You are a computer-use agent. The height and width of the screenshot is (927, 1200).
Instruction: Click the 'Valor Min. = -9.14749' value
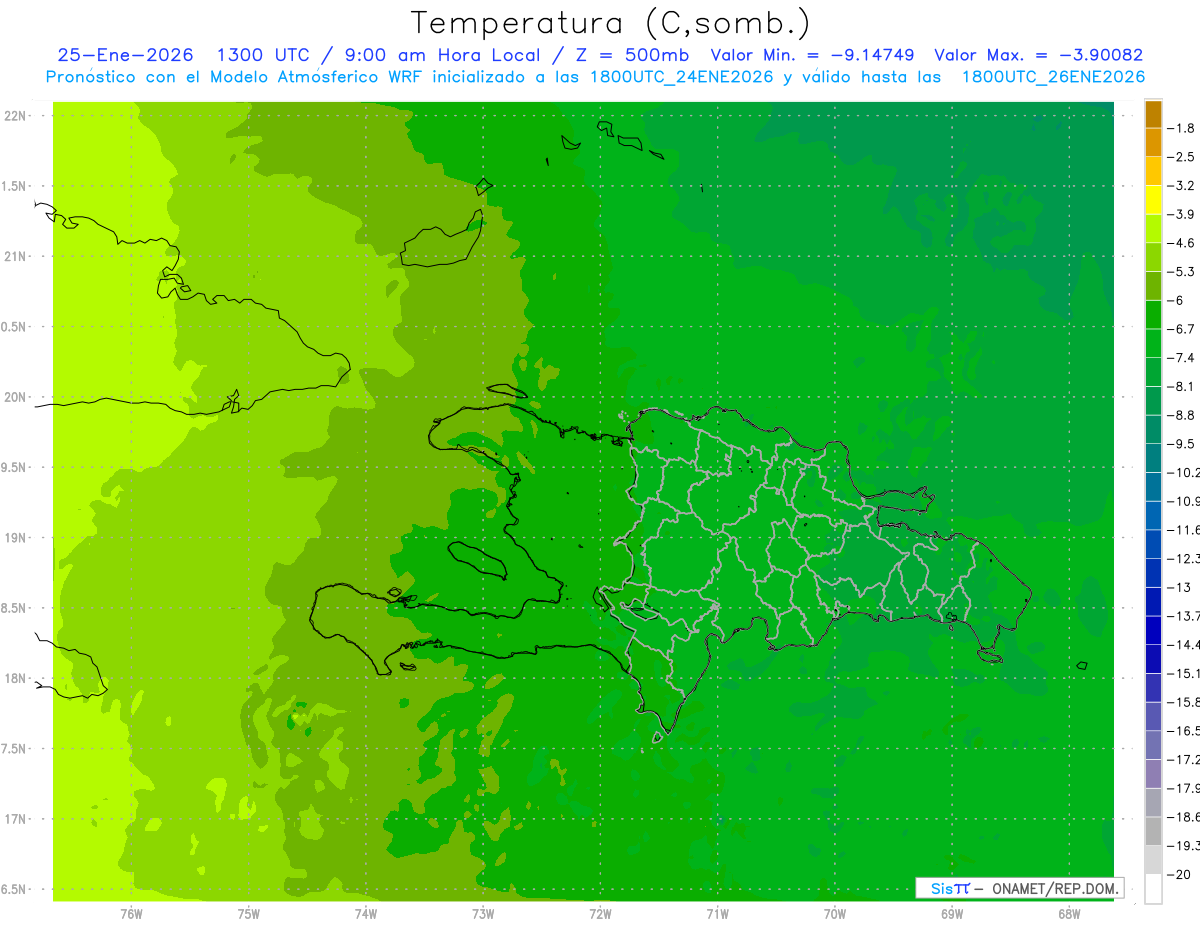(x=814, y=55)
